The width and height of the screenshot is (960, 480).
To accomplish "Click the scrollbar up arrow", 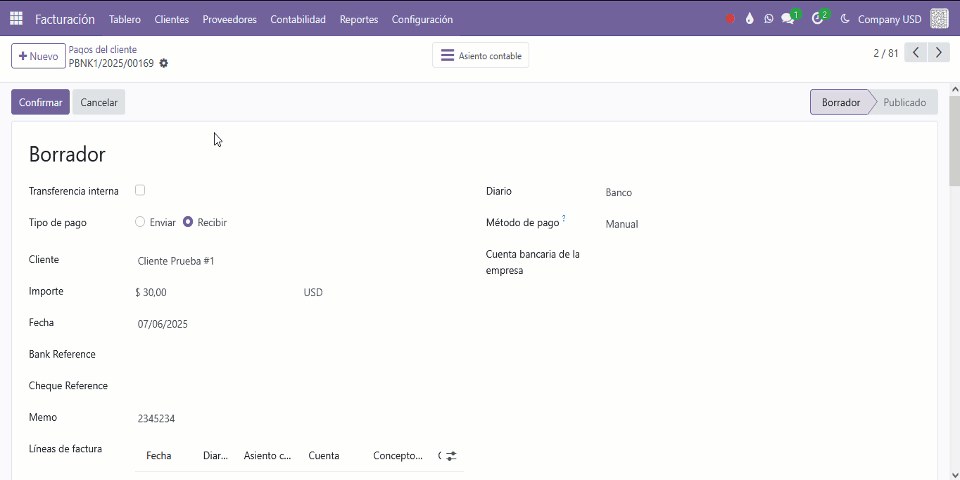I will click(x=954, y=89).
